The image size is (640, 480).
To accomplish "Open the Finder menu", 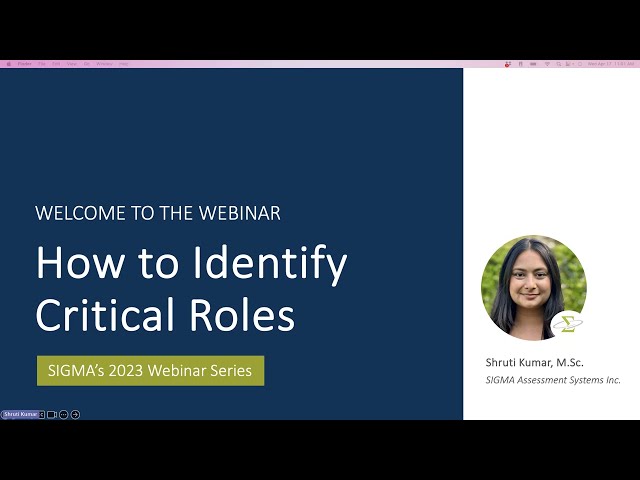I will click(x=24, y=64).
